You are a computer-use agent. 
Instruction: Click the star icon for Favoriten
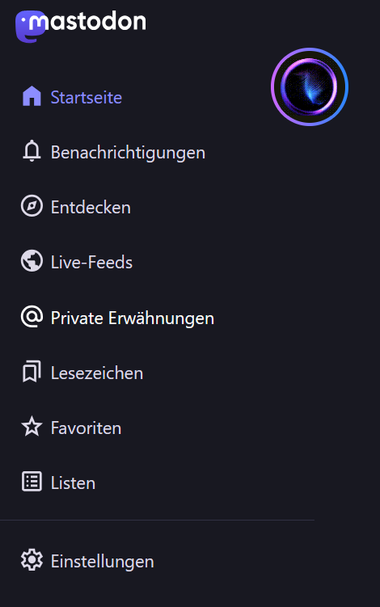tap(32, 427)
